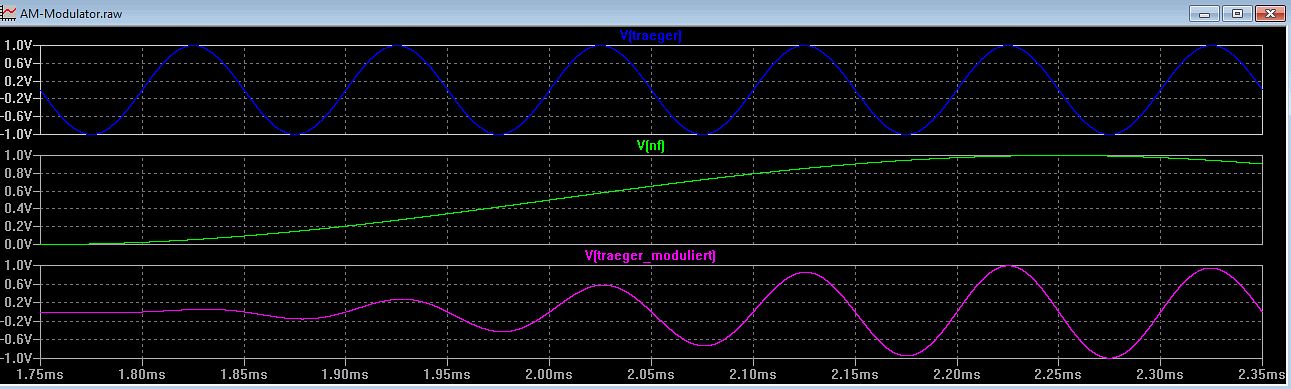Click the V(traeger_moduliert) trace label
Viewport: 1291px width, 389px height.
[650, 256]
